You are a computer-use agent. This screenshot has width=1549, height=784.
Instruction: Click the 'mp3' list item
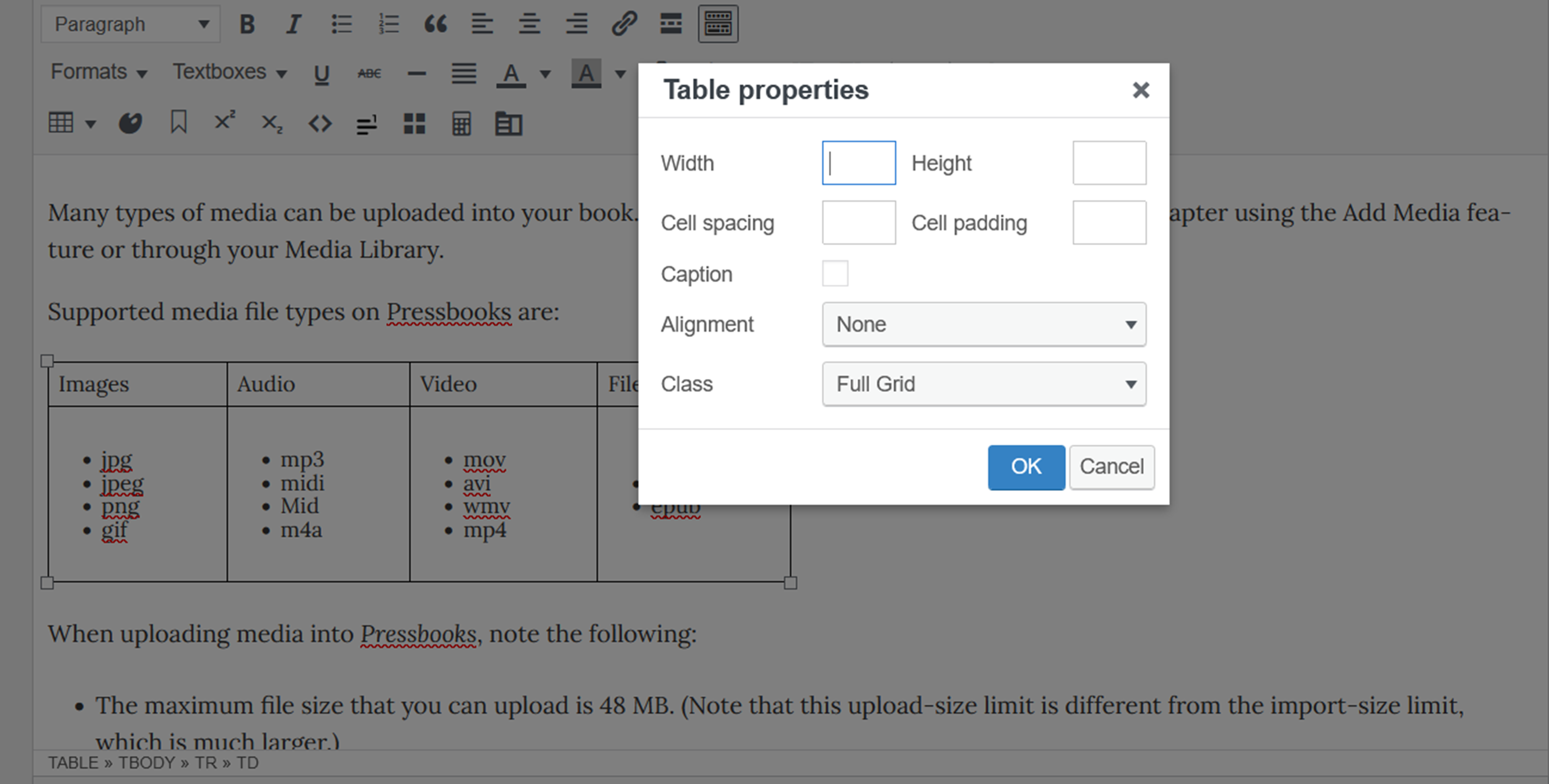302,459
